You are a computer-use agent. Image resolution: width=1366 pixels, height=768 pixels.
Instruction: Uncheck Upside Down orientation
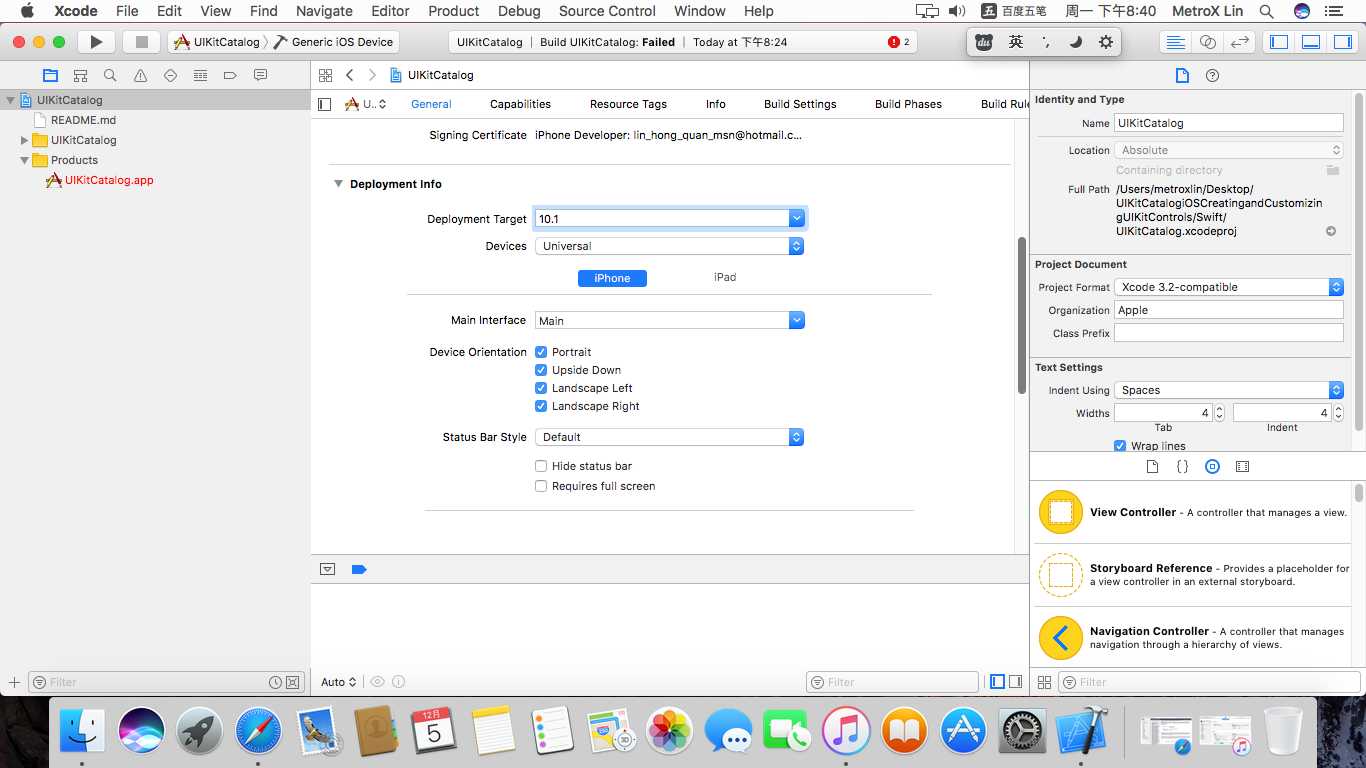pyautogui.click(x=541, y=370)
